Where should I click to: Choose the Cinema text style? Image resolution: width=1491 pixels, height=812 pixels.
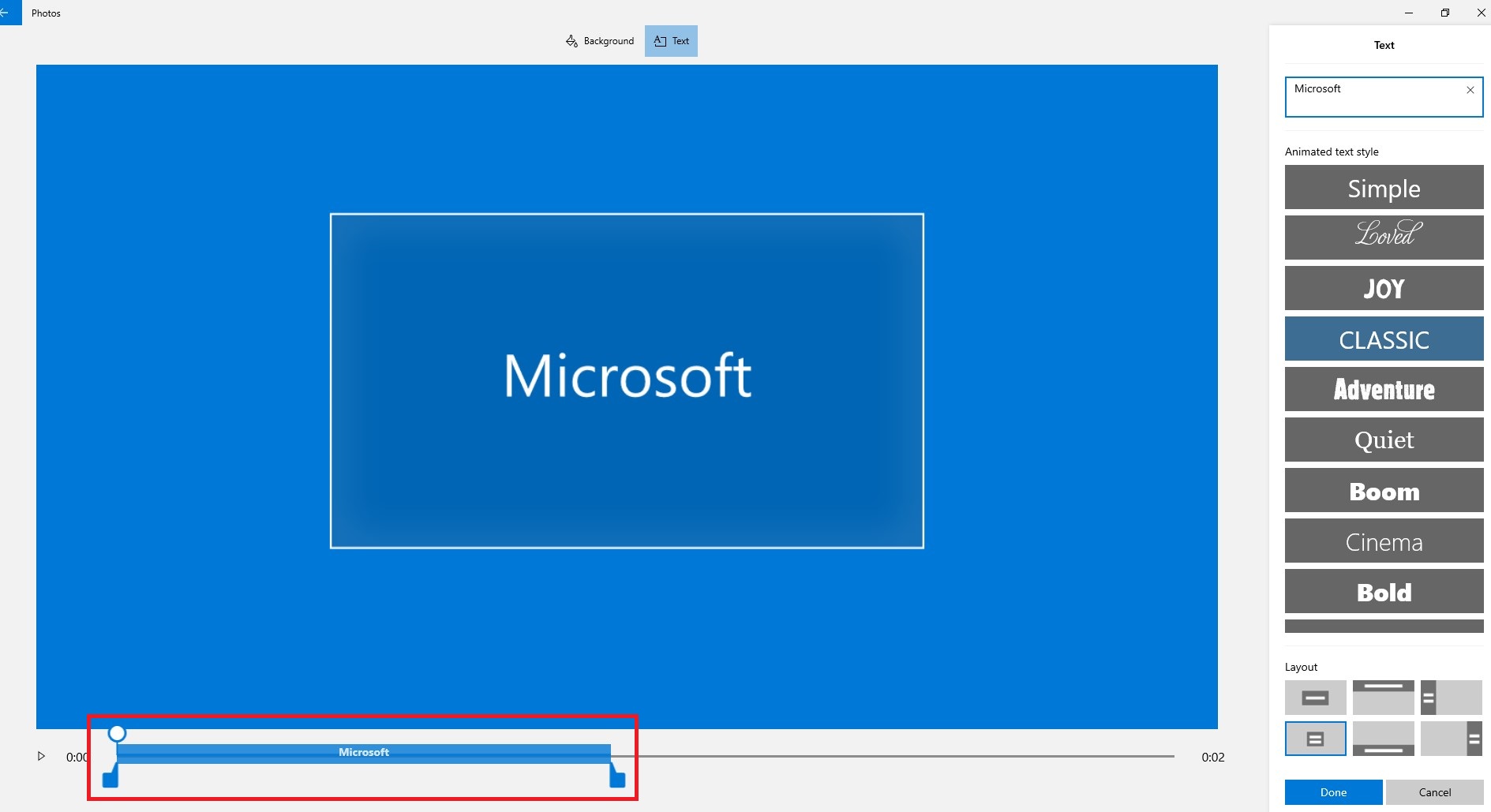1384,541
